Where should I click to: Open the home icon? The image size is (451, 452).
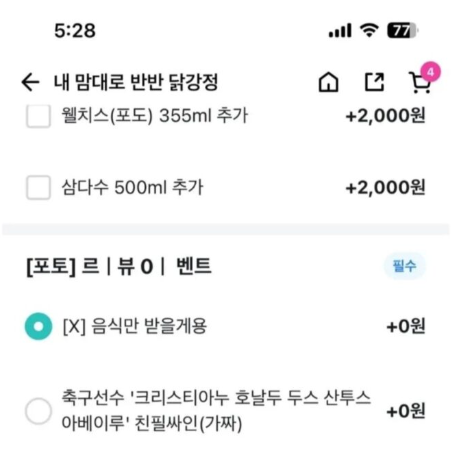point(329,82)
